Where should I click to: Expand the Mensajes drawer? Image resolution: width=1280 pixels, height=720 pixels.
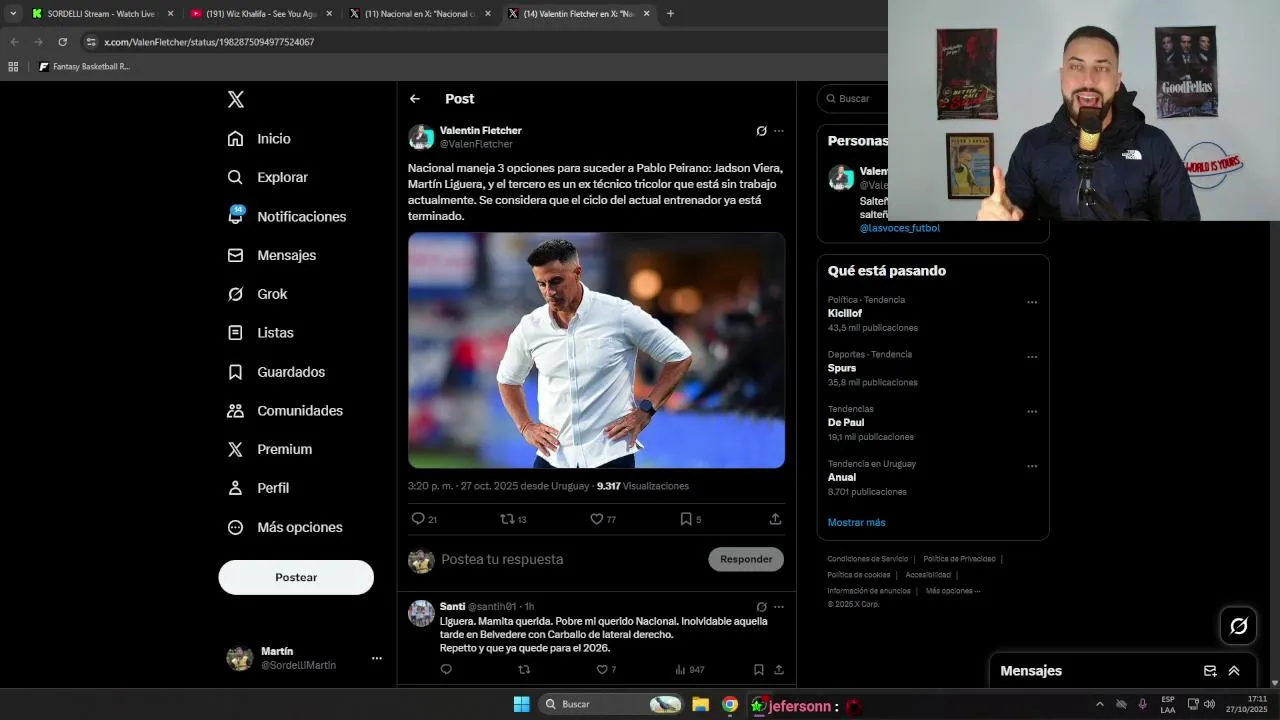(1234, 671)
